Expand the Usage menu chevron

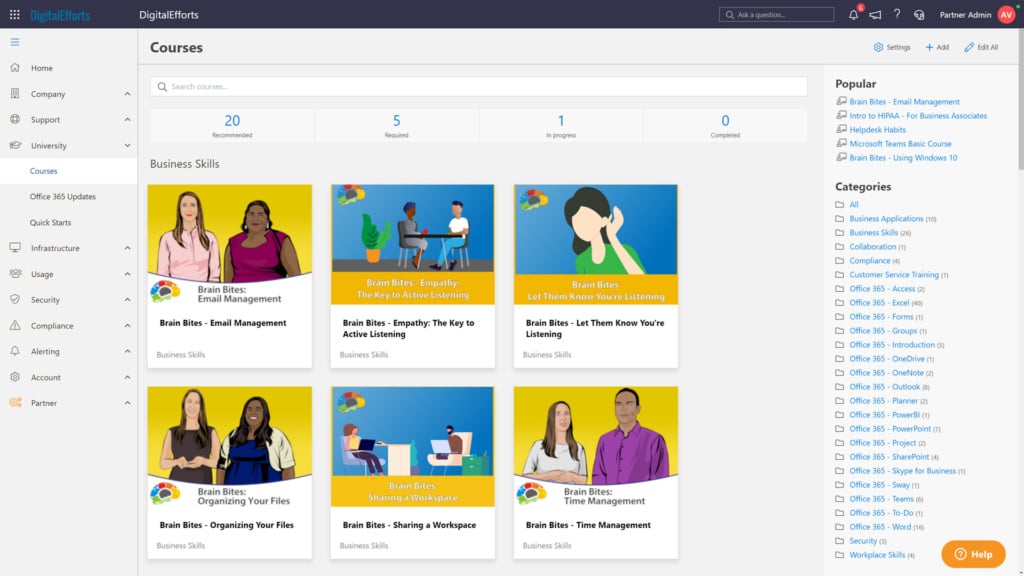pos(127,274)
